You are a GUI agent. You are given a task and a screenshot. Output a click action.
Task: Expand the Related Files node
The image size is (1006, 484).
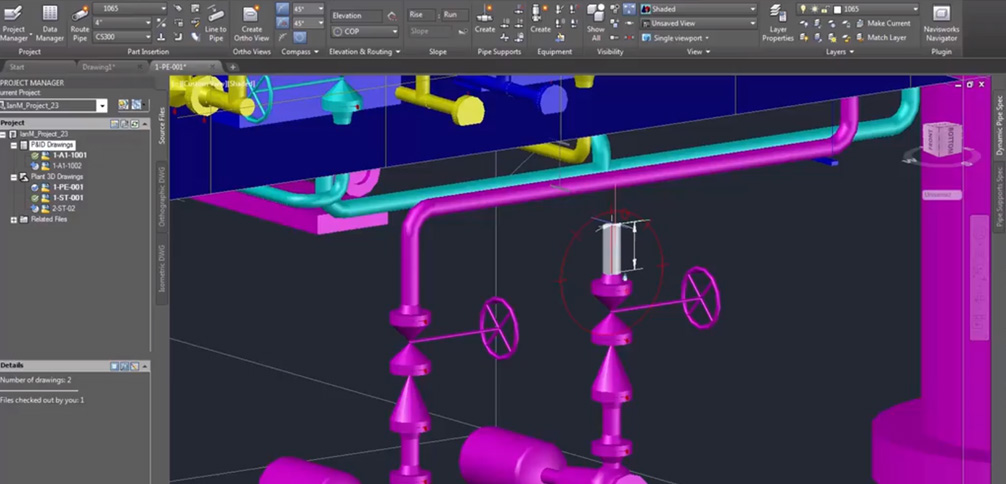pyautogui.click(x=14, y=220)
